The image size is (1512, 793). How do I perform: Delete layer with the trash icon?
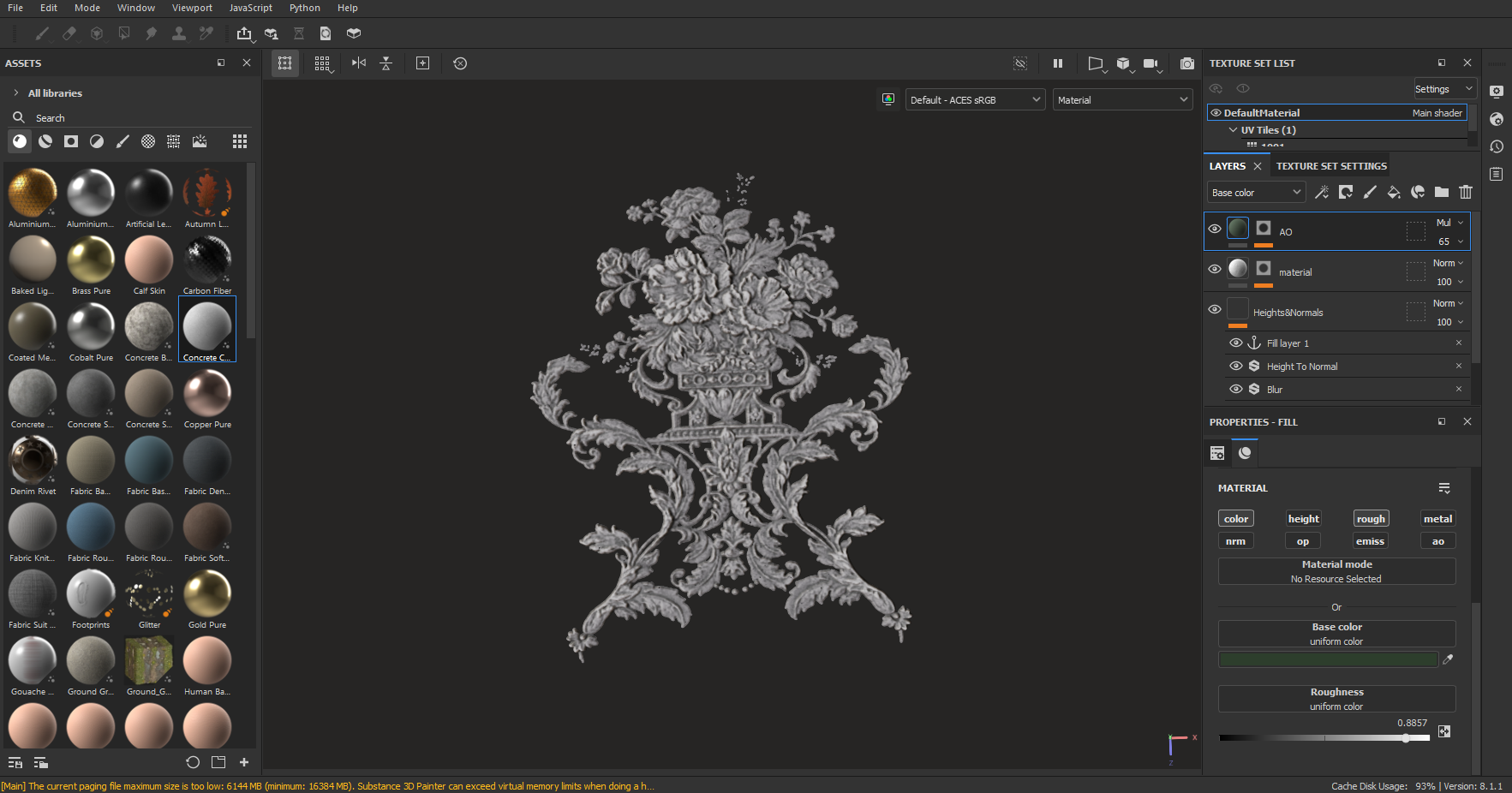(x=1466, y=193)
